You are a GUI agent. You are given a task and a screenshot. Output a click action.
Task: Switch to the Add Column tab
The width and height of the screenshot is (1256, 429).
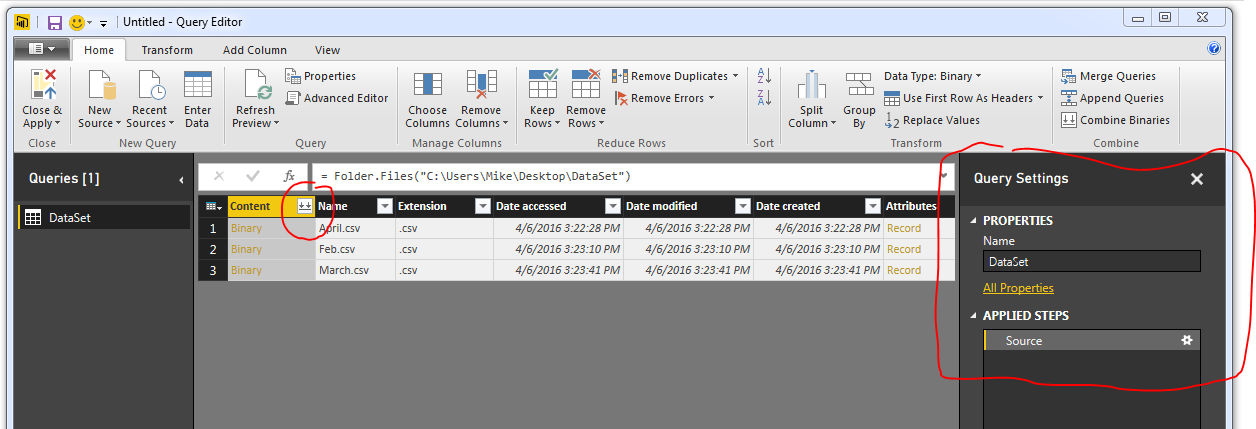click(x=254, y=50)
